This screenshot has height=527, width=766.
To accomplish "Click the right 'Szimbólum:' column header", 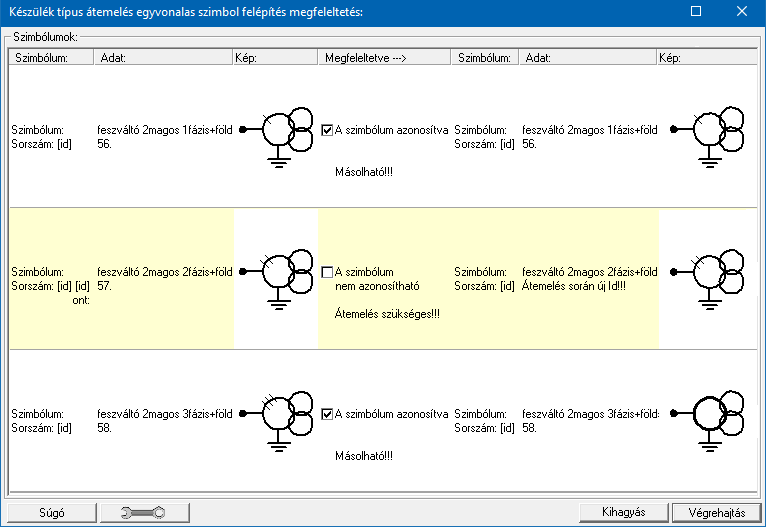I will coord(485,58).
